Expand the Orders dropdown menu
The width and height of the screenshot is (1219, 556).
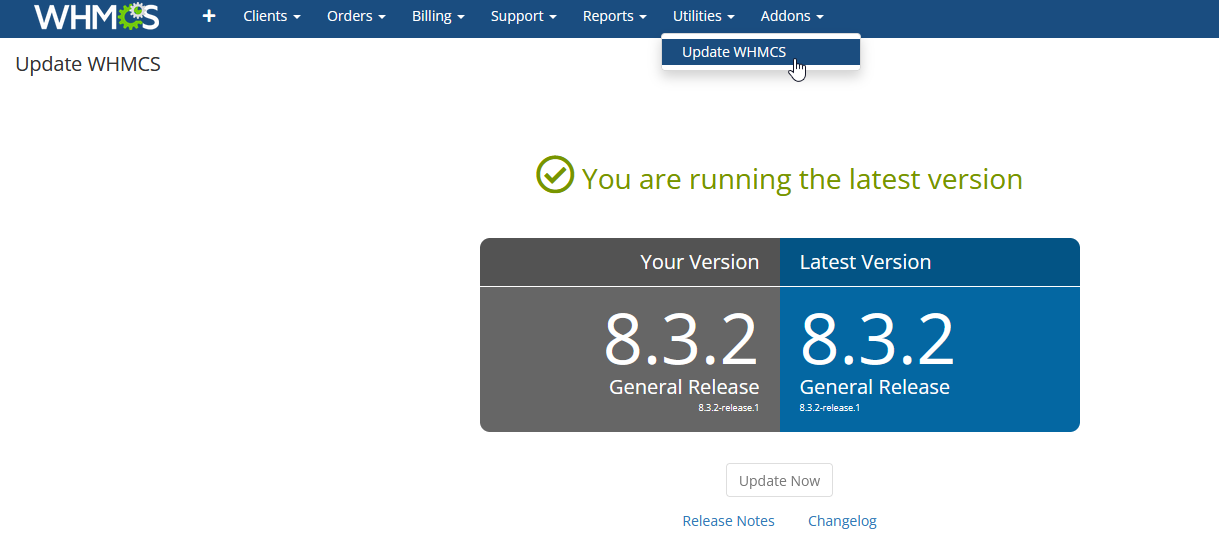point(356,17)
